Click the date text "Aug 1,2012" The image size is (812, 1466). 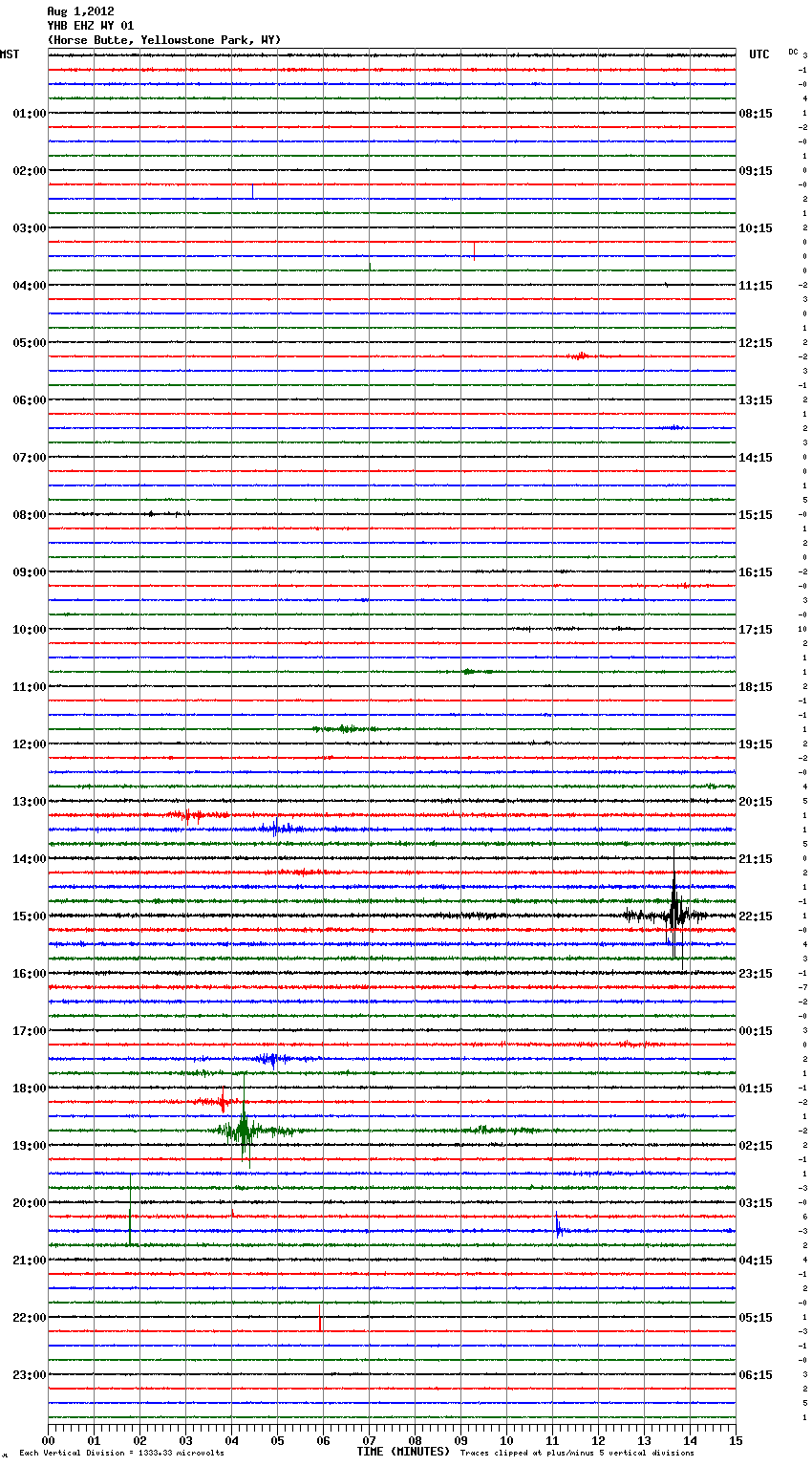pyautogui.click(x=80, y=11)
